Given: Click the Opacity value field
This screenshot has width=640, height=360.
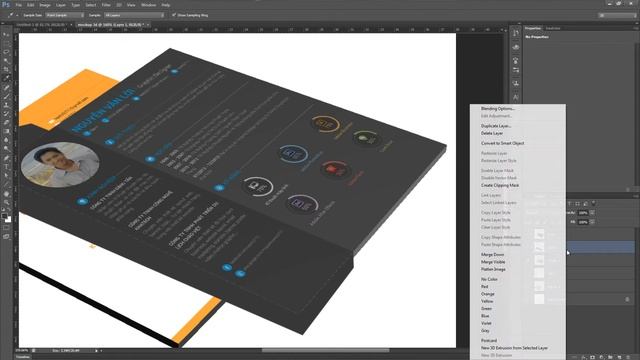Looking at the screenshot, I should (583, 213).
